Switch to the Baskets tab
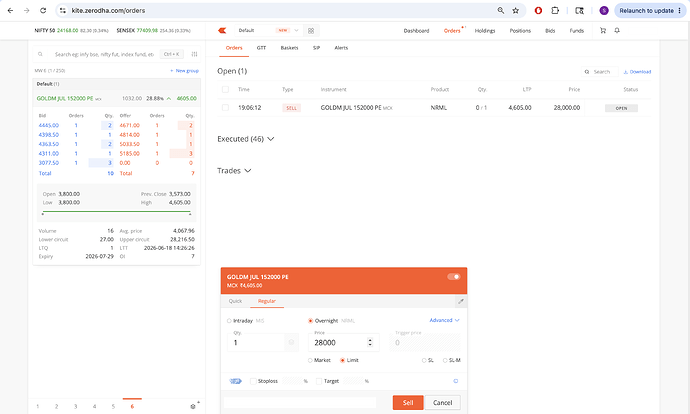 click(289, 48)
